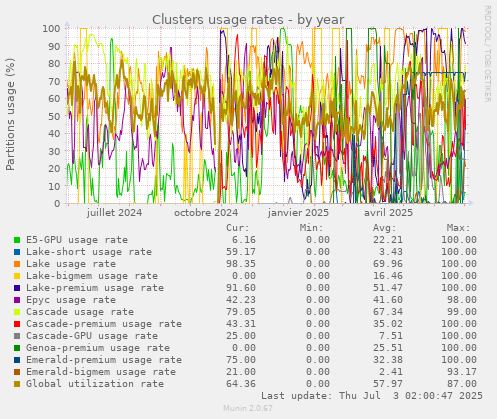Click the Lake-short blue legend swatch
The height and width of the screenshot is (419, 497).
click(17, 252)
